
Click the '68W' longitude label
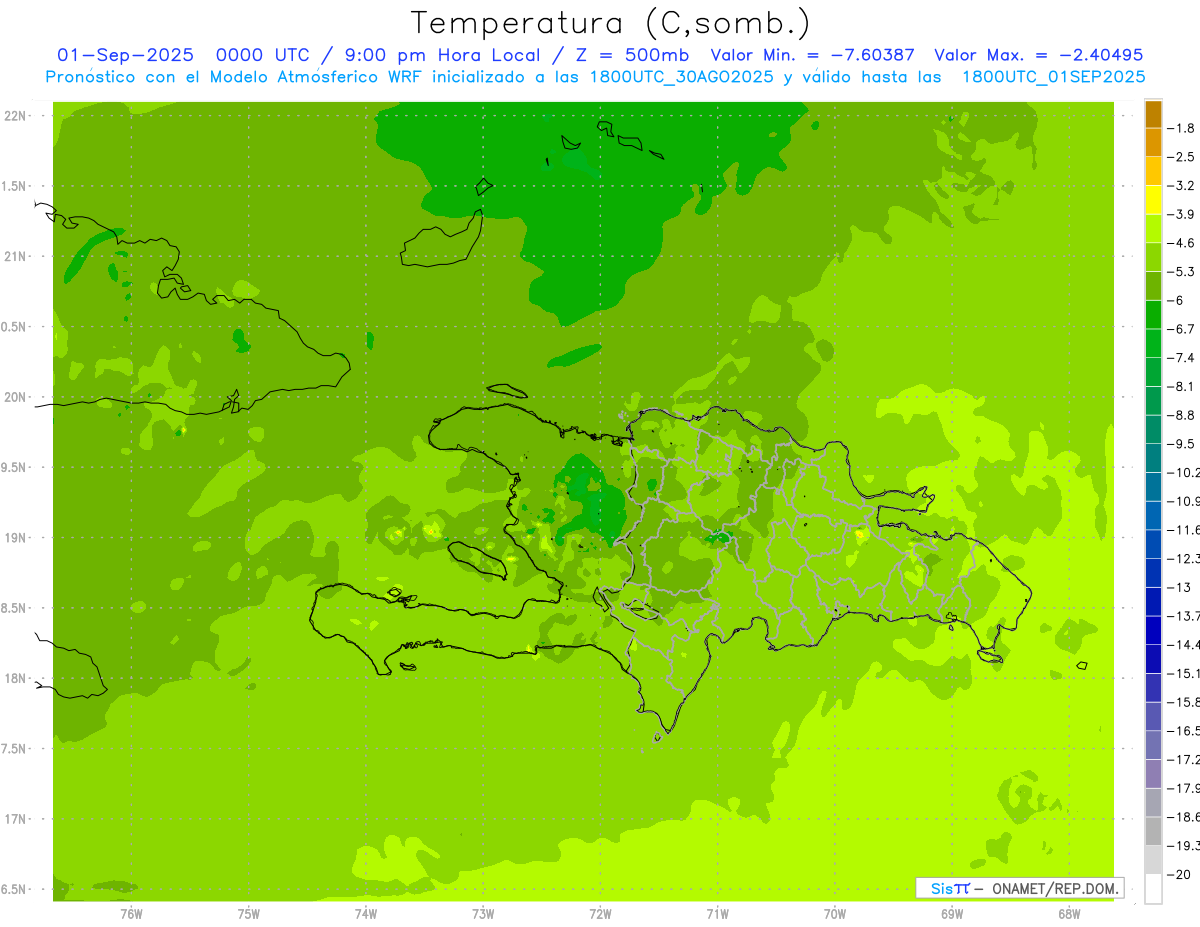(1069, 914)
